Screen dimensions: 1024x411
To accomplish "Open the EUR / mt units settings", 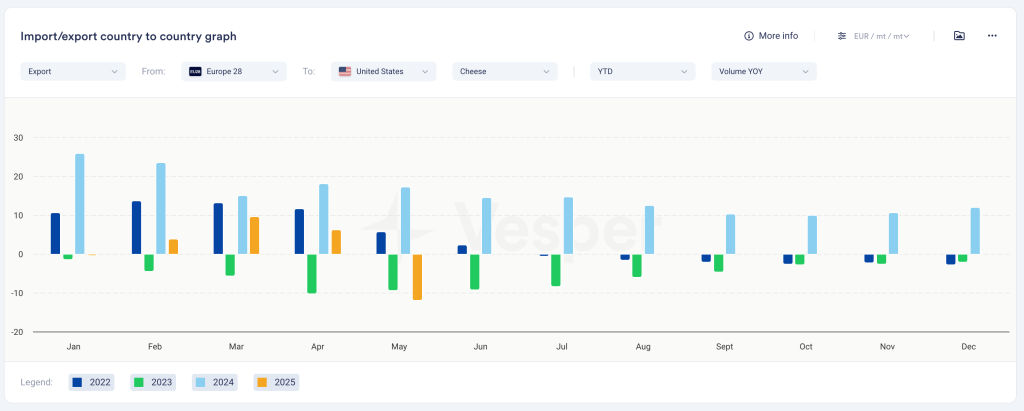I will [x=873, y=36].
